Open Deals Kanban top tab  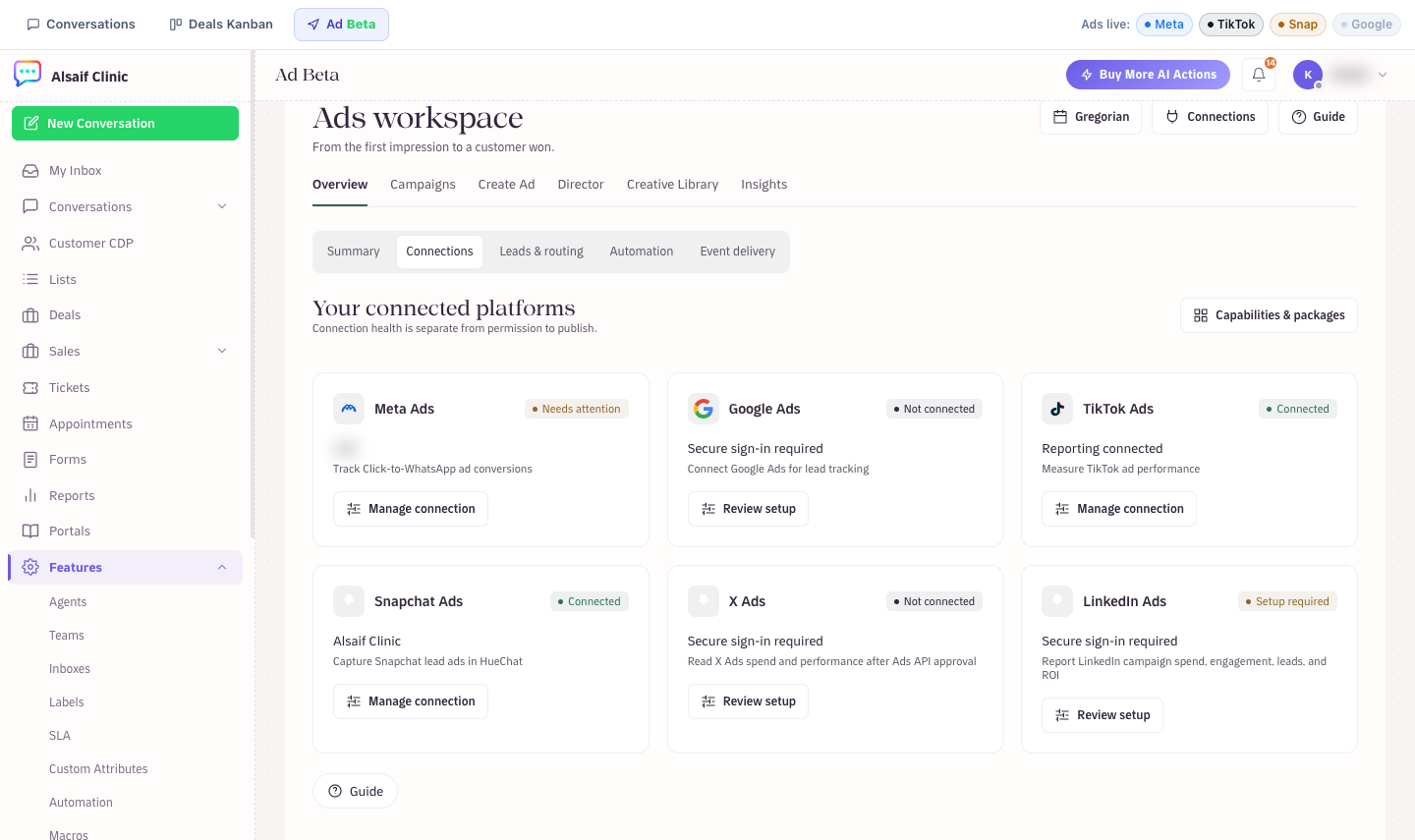[x=221, y=25]
